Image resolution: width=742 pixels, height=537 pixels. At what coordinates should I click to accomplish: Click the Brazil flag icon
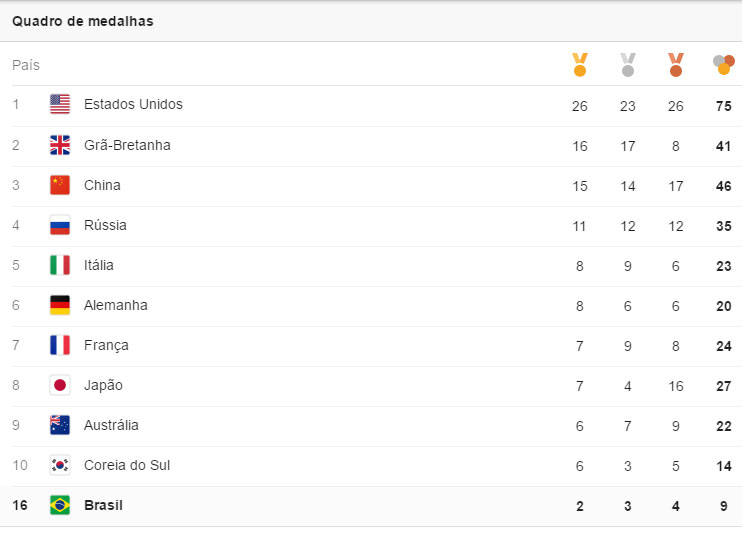(x=60, y=505)
